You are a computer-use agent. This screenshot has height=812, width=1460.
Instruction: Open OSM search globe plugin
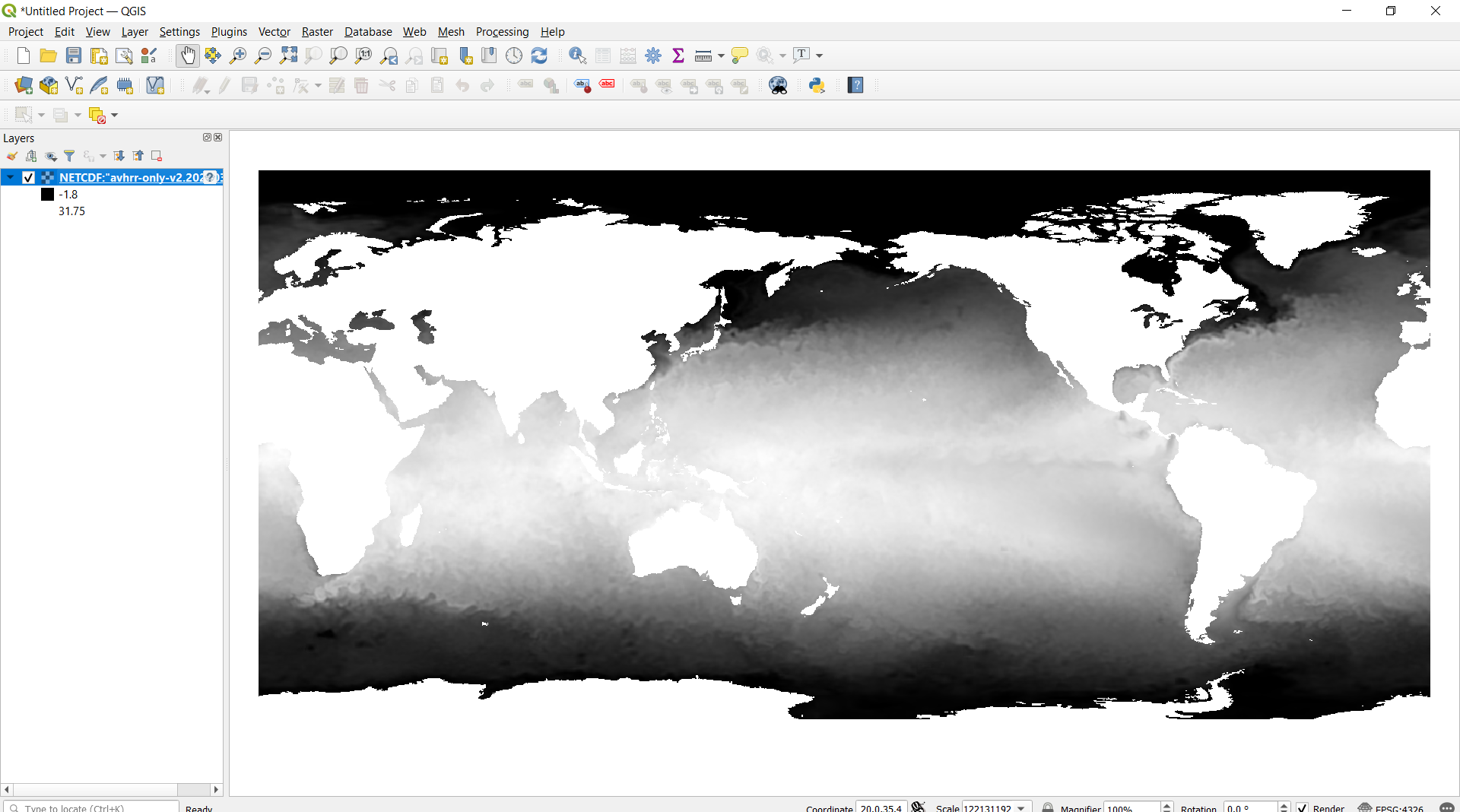(778, 85)
